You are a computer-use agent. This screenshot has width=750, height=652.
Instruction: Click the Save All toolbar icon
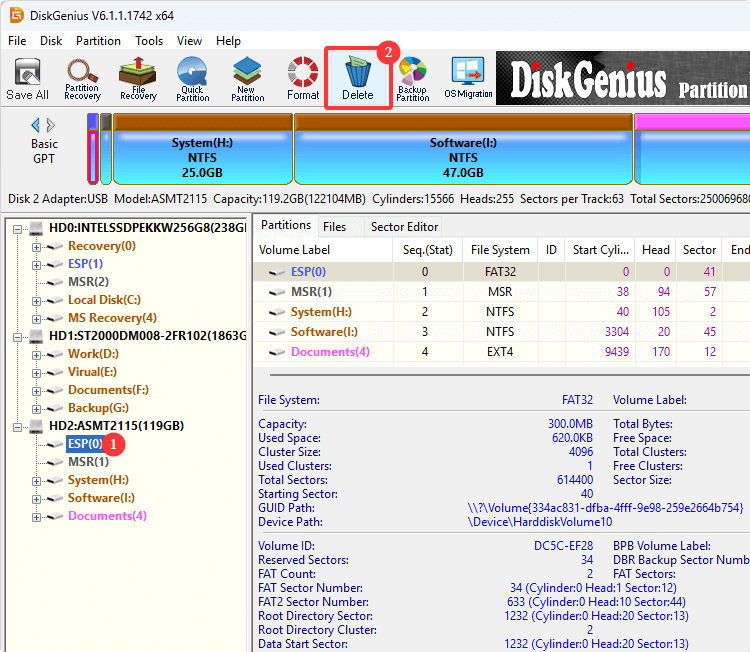pos(27,79)
